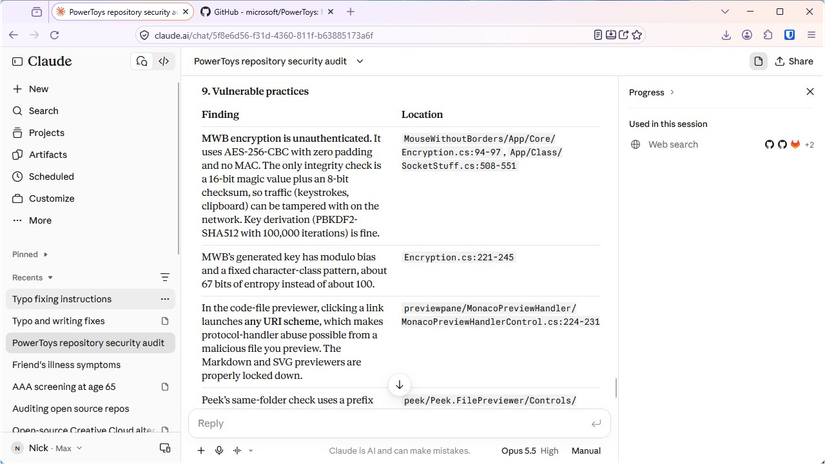This screenshot has width=825, height=464.
Task: Expand the Progress panel chevron
Action: click(672, 93)
